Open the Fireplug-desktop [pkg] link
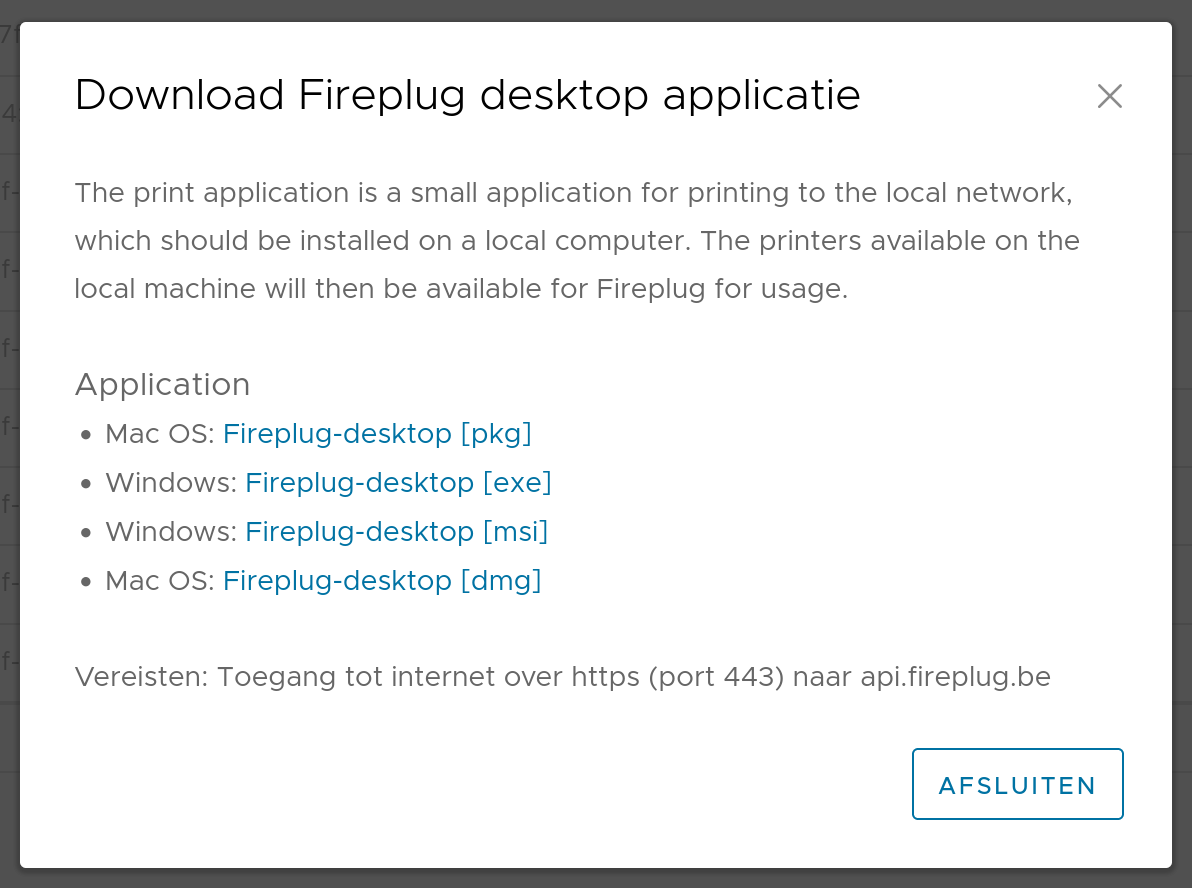1192x888 pixels. 377,434
